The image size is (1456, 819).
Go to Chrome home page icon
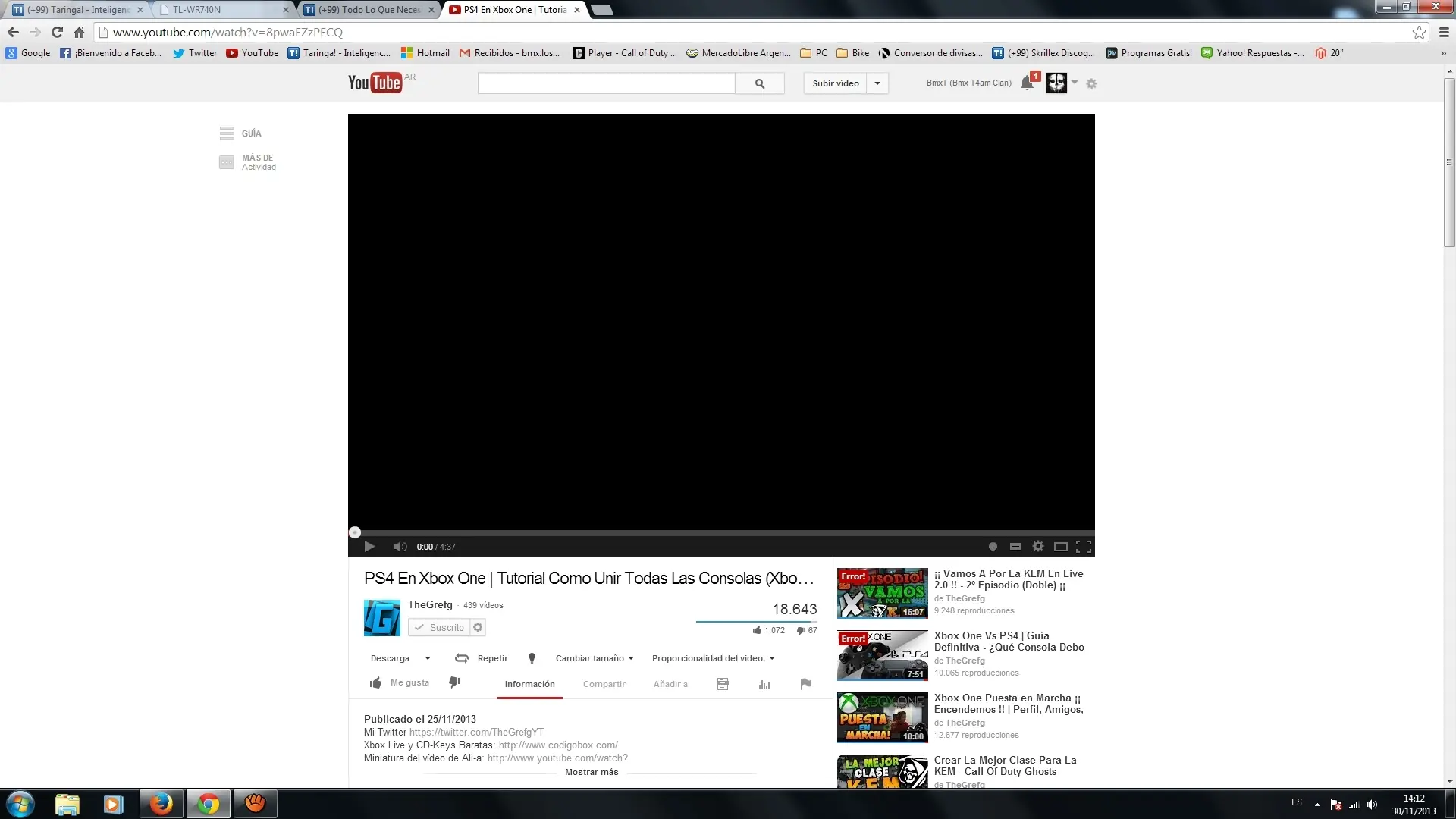click(x=79, y=32)
